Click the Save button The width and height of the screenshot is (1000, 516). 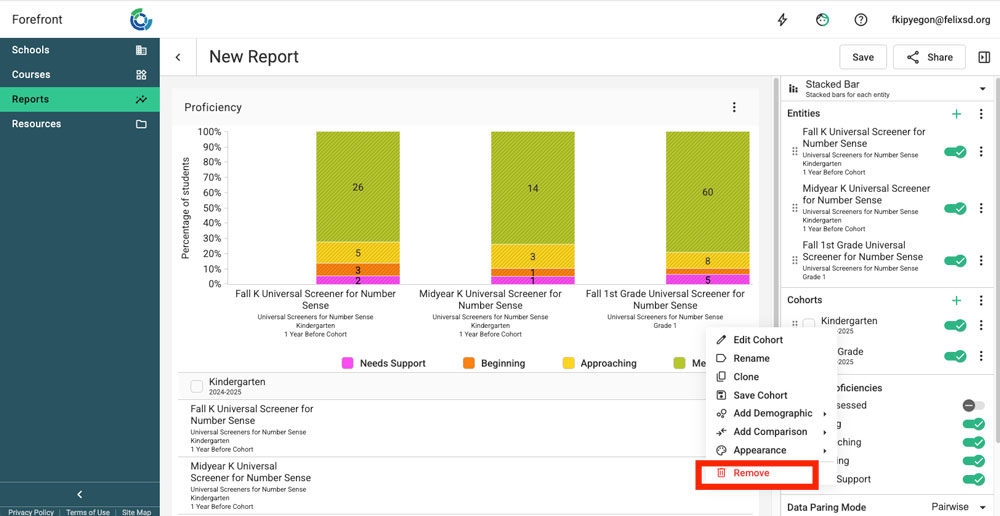click(862, 57)
